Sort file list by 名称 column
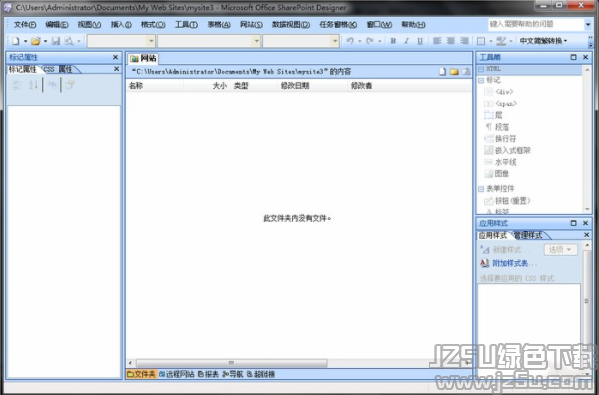This screenshot has height=395, width=599. click(x=155, y=86)
